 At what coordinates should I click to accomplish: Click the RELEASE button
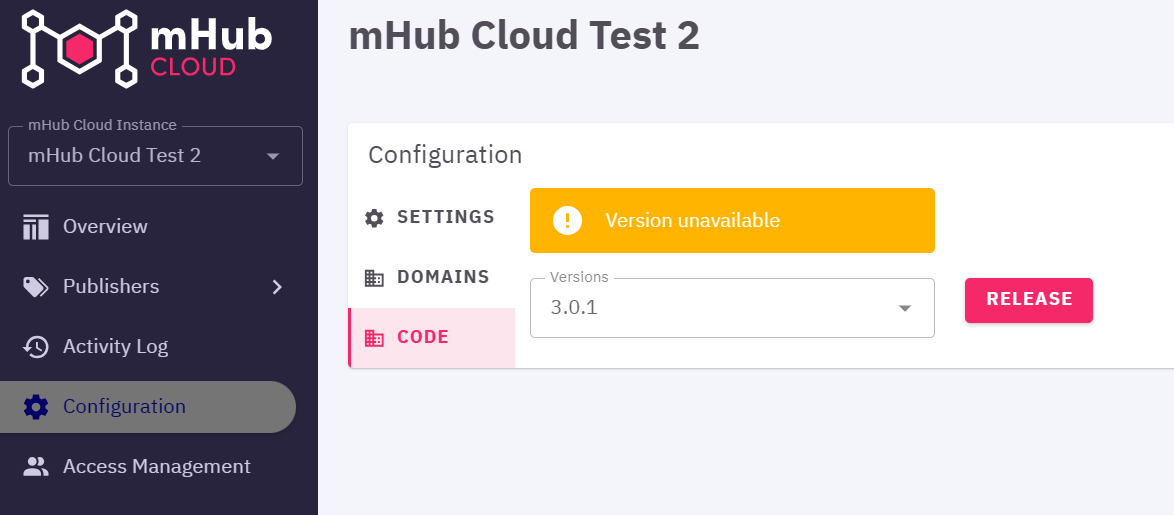tap(1029, 300)
